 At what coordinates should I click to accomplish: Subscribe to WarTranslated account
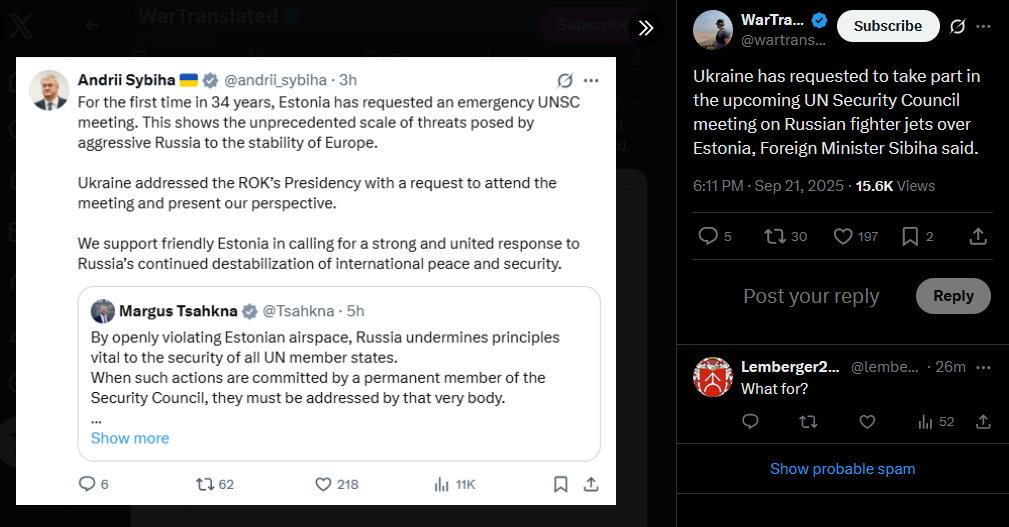(x=888, y=26)
